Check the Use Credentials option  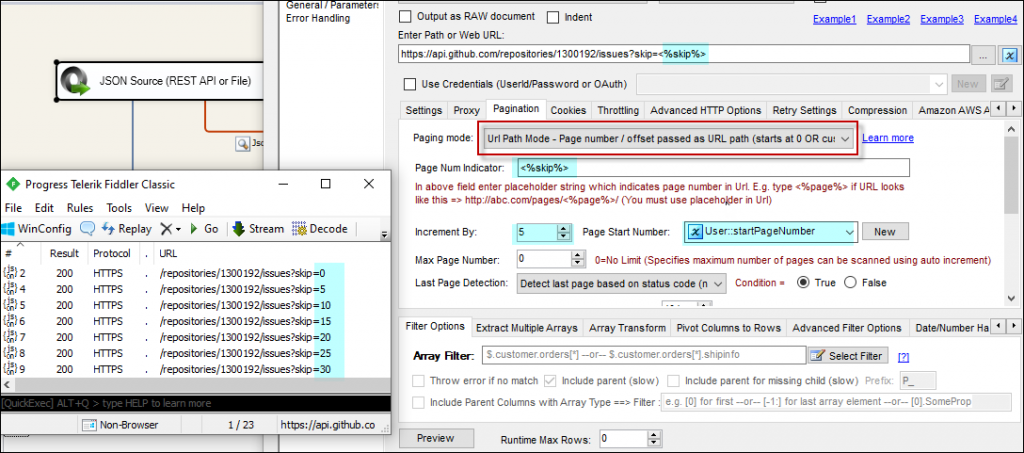coord(410,84)
